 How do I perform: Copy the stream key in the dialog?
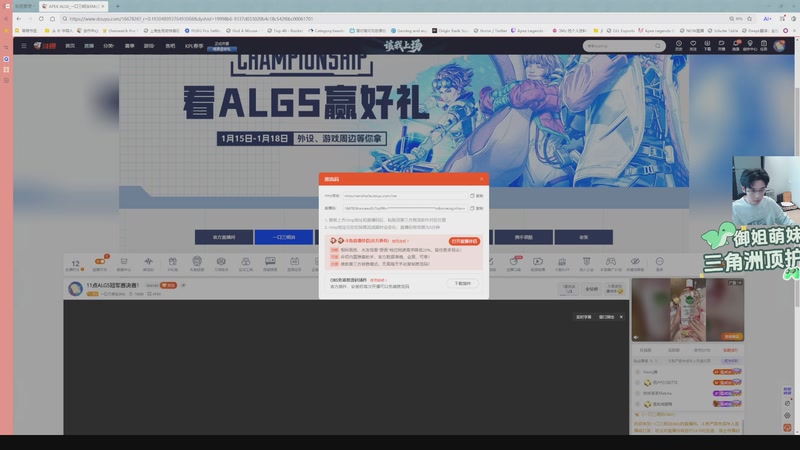click(x=477, y=208)
